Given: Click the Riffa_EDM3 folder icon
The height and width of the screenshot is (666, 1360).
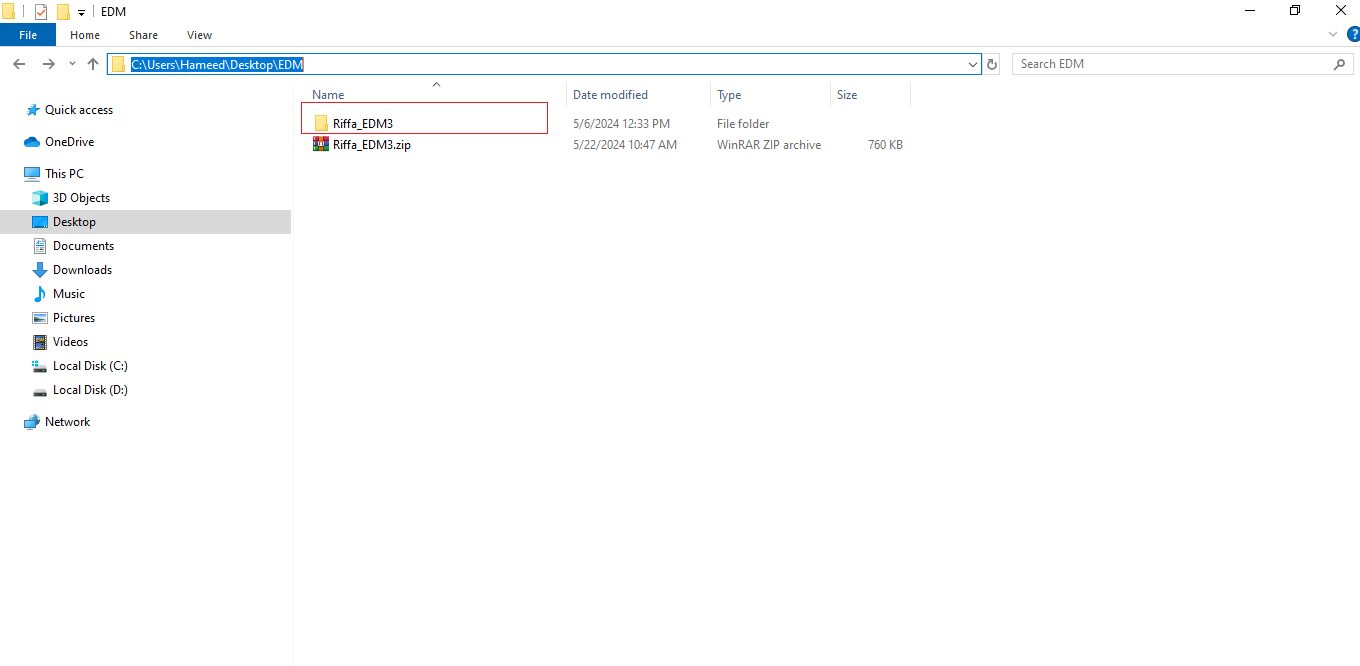Looking at the screenshot, I should (321, 124).
